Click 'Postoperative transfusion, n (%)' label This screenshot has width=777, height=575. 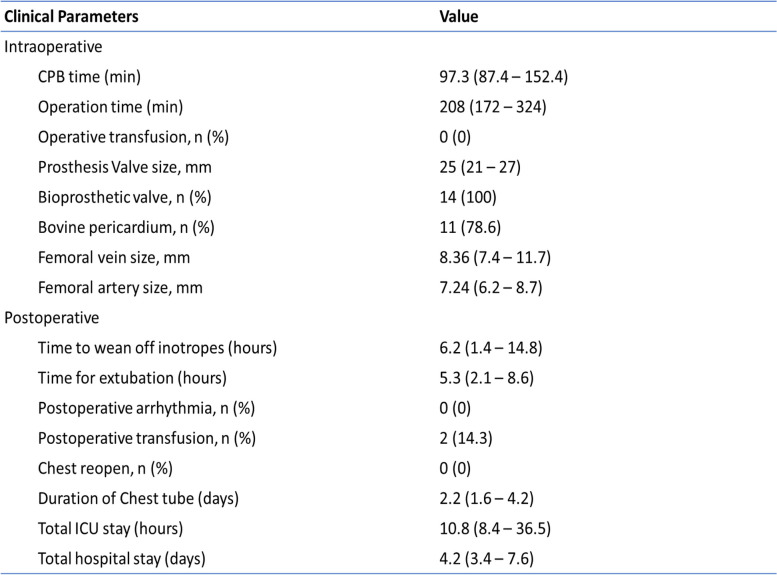(x=147, y=439)
